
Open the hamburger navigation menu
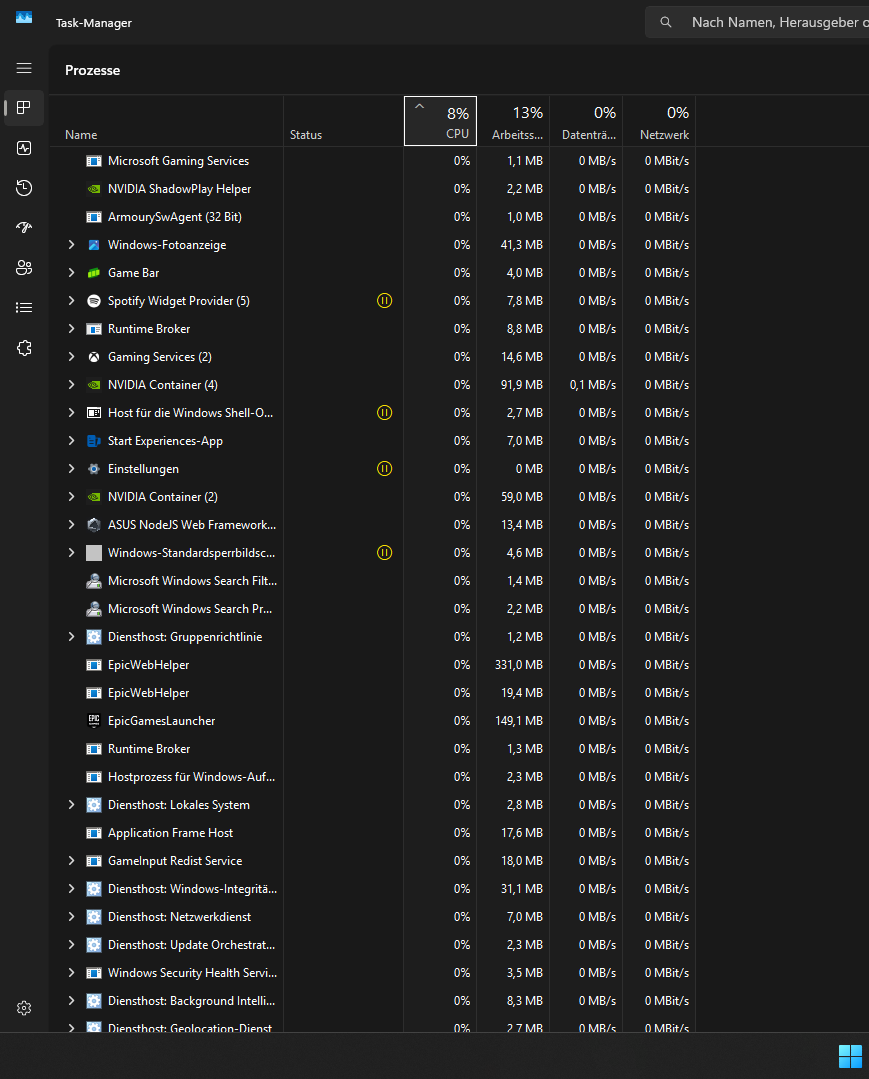pos(24,68)
